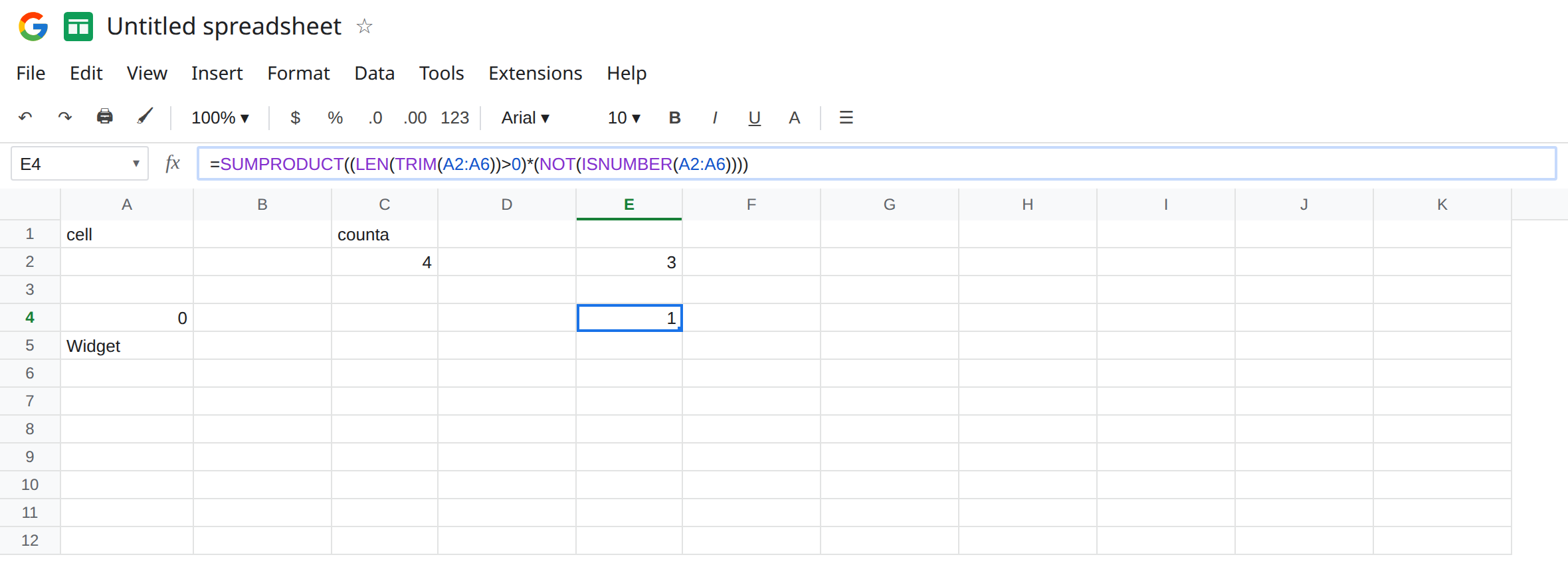Open the Tools menu

(441, 73)
